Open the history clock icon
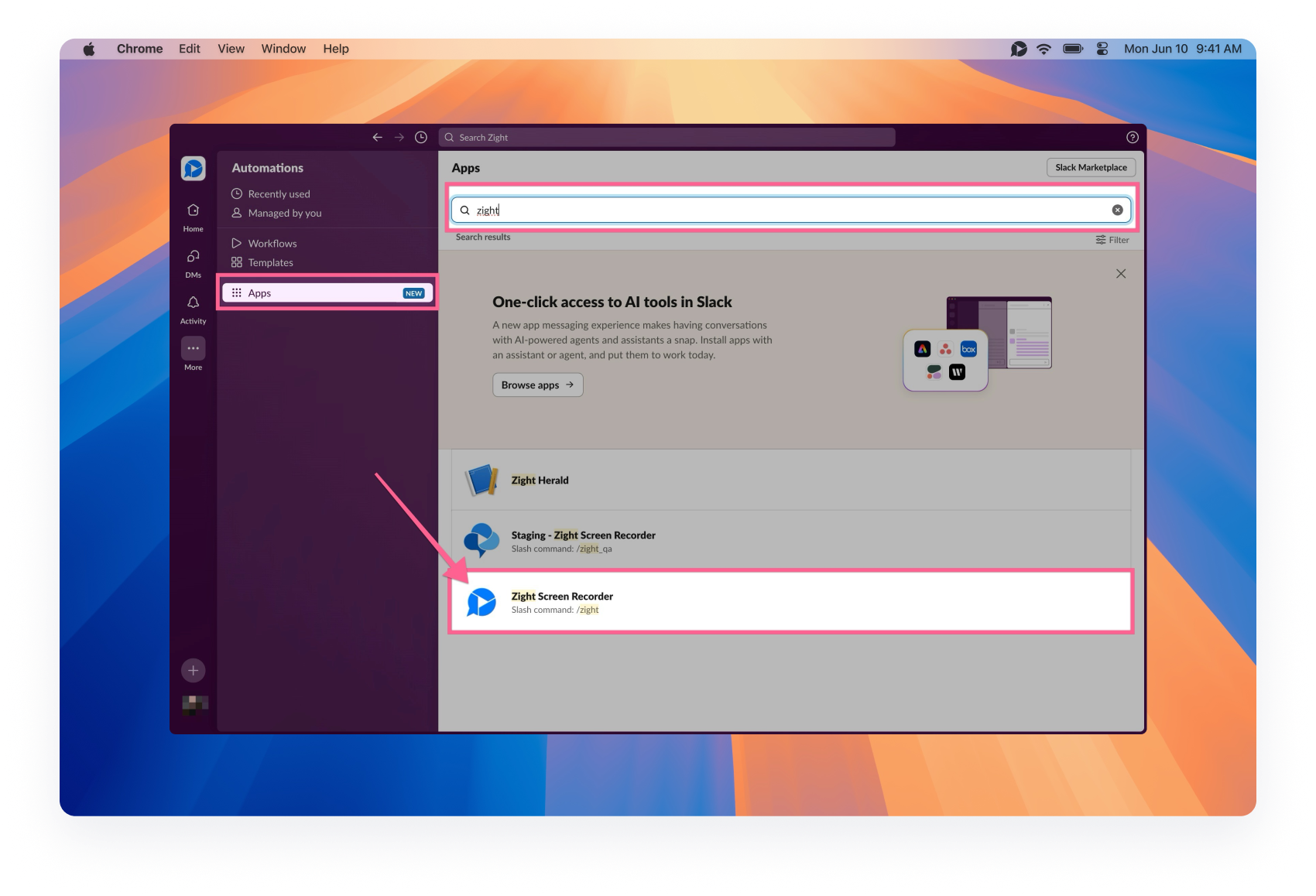 420,137
